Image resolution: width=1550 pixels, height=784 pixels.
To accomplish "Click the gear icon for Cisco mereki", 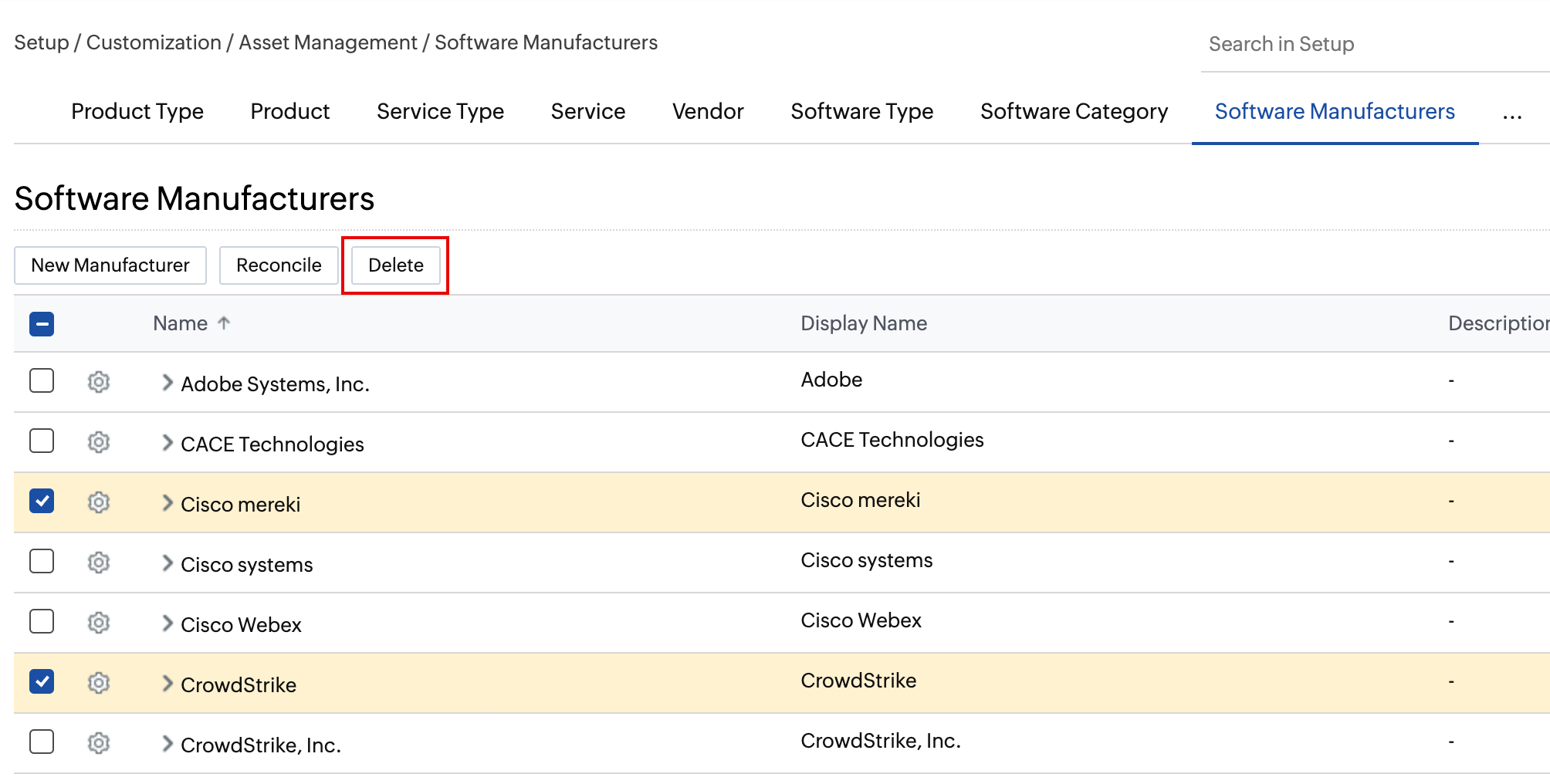I will (98, 502).
